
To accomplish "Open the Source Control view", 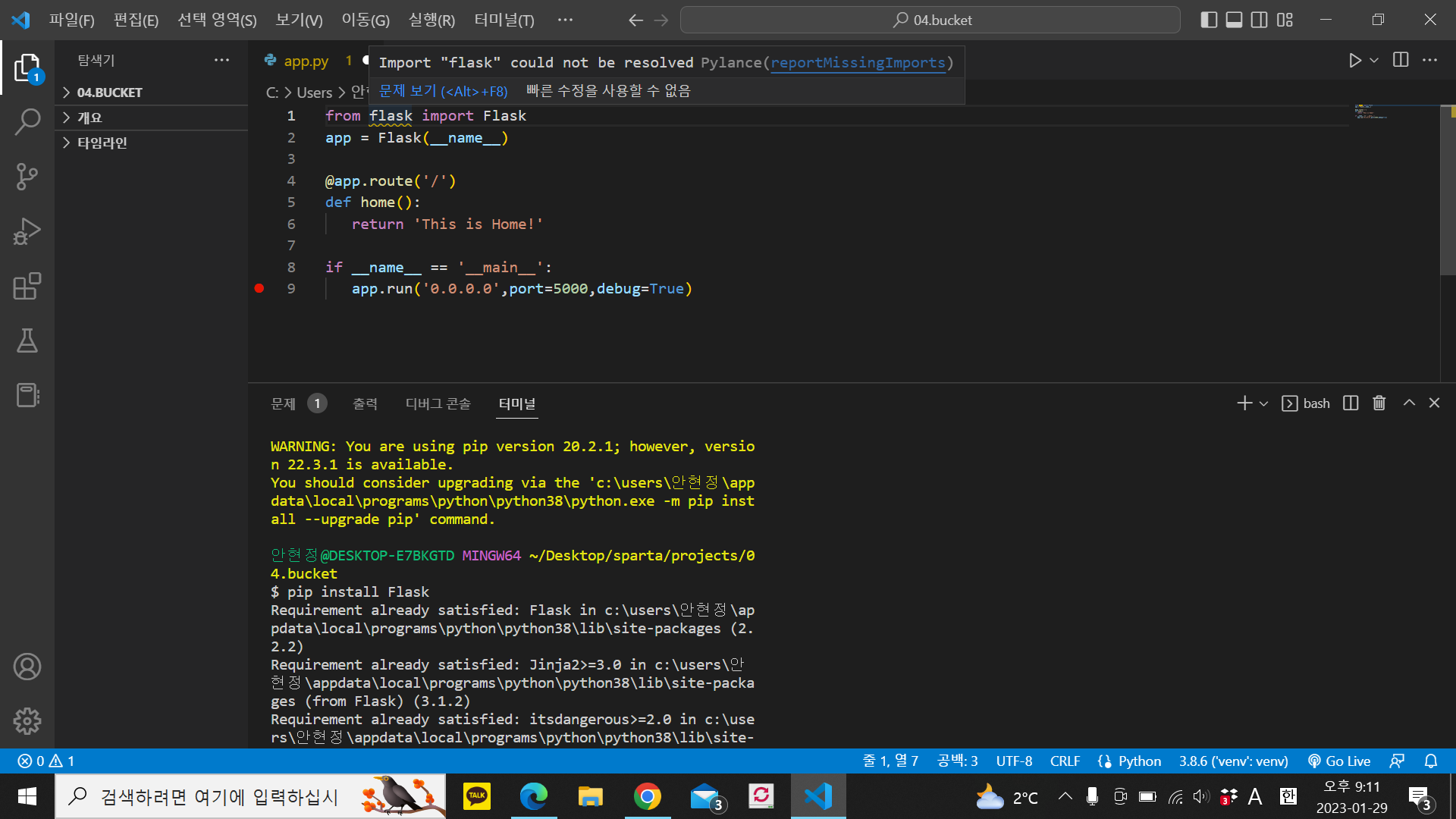I will (27, 177).
